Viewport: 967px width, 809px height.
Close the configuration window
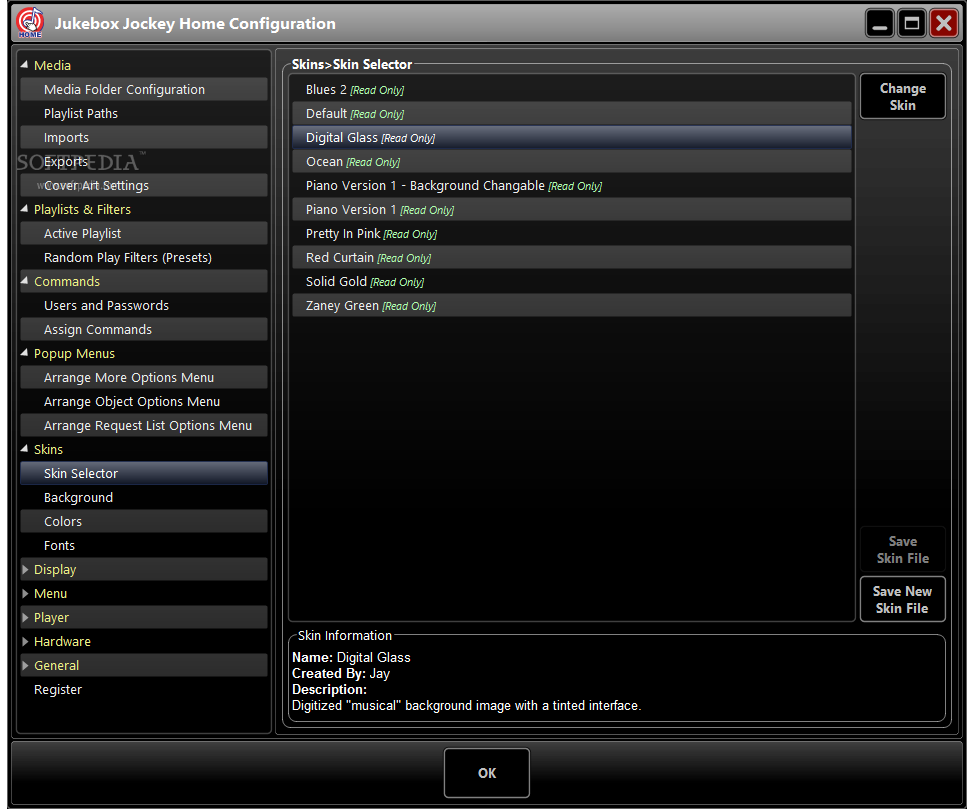[944, 24]
